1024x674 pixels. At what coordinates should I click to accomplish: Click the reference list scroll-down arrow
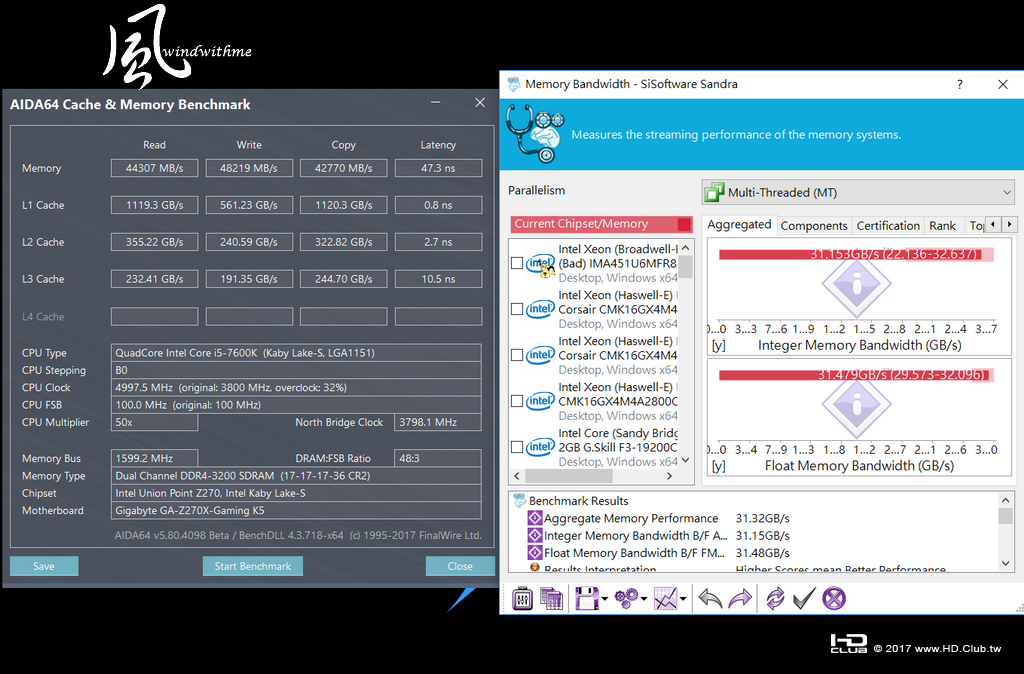tap(686, 460)
